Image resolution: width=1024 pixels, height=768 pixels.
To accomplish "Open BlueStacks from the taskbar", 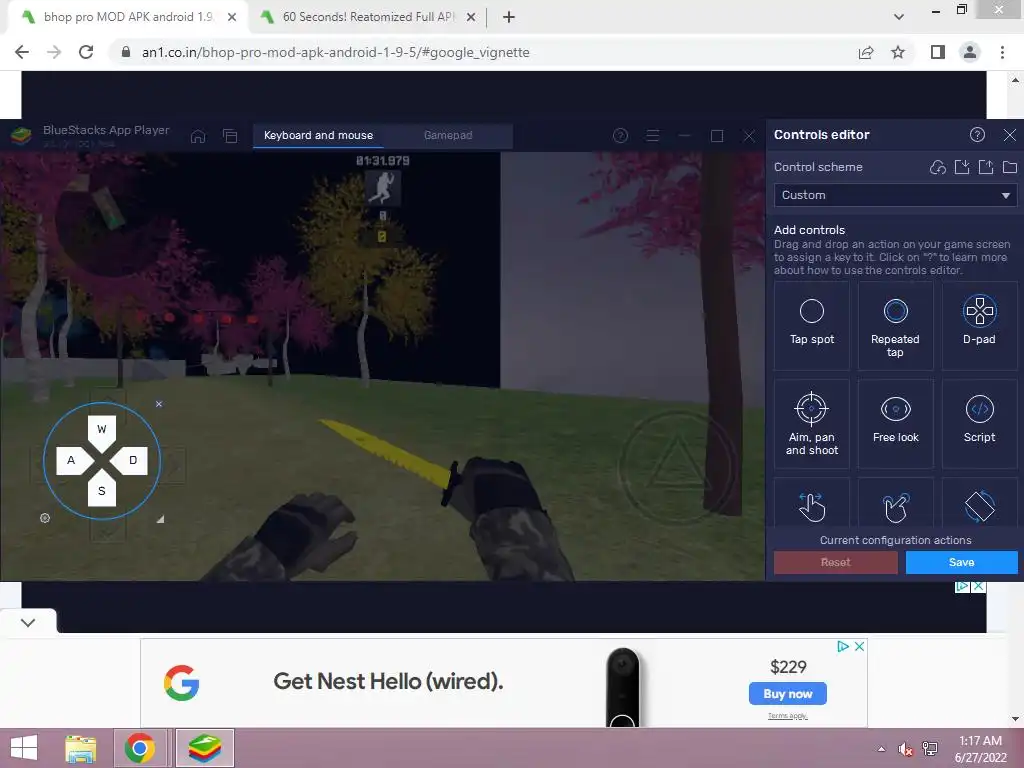I will [x=204, y=748].
